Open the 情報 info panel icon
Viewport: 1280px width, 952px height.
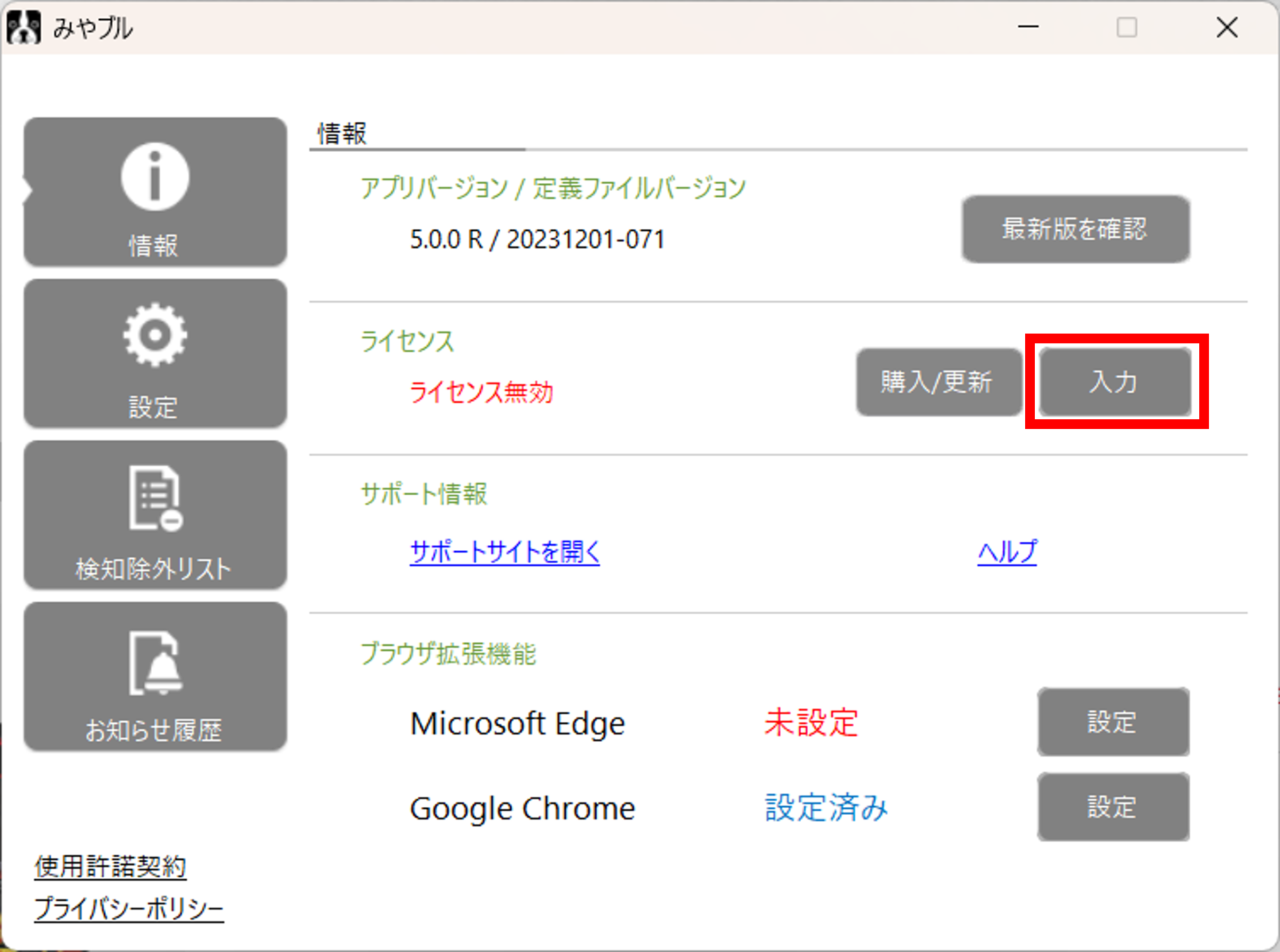155,178
